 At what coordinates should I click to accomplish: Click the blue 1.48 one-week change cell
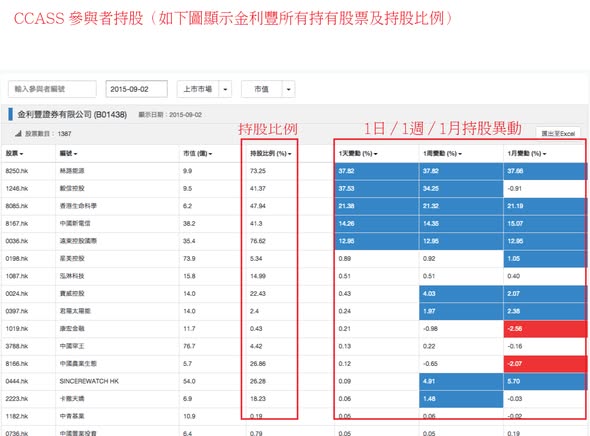point(461,399)
